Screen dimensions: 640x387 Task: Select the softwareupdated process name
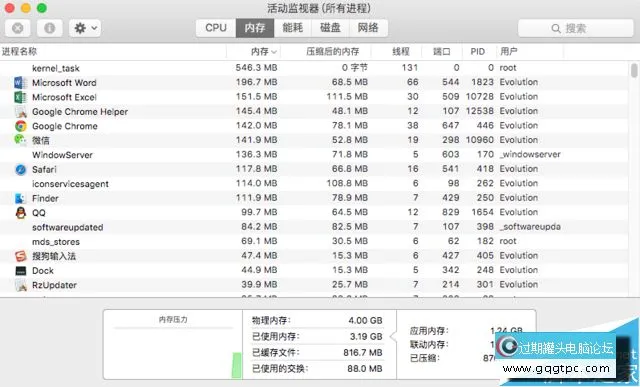point(67,227)
